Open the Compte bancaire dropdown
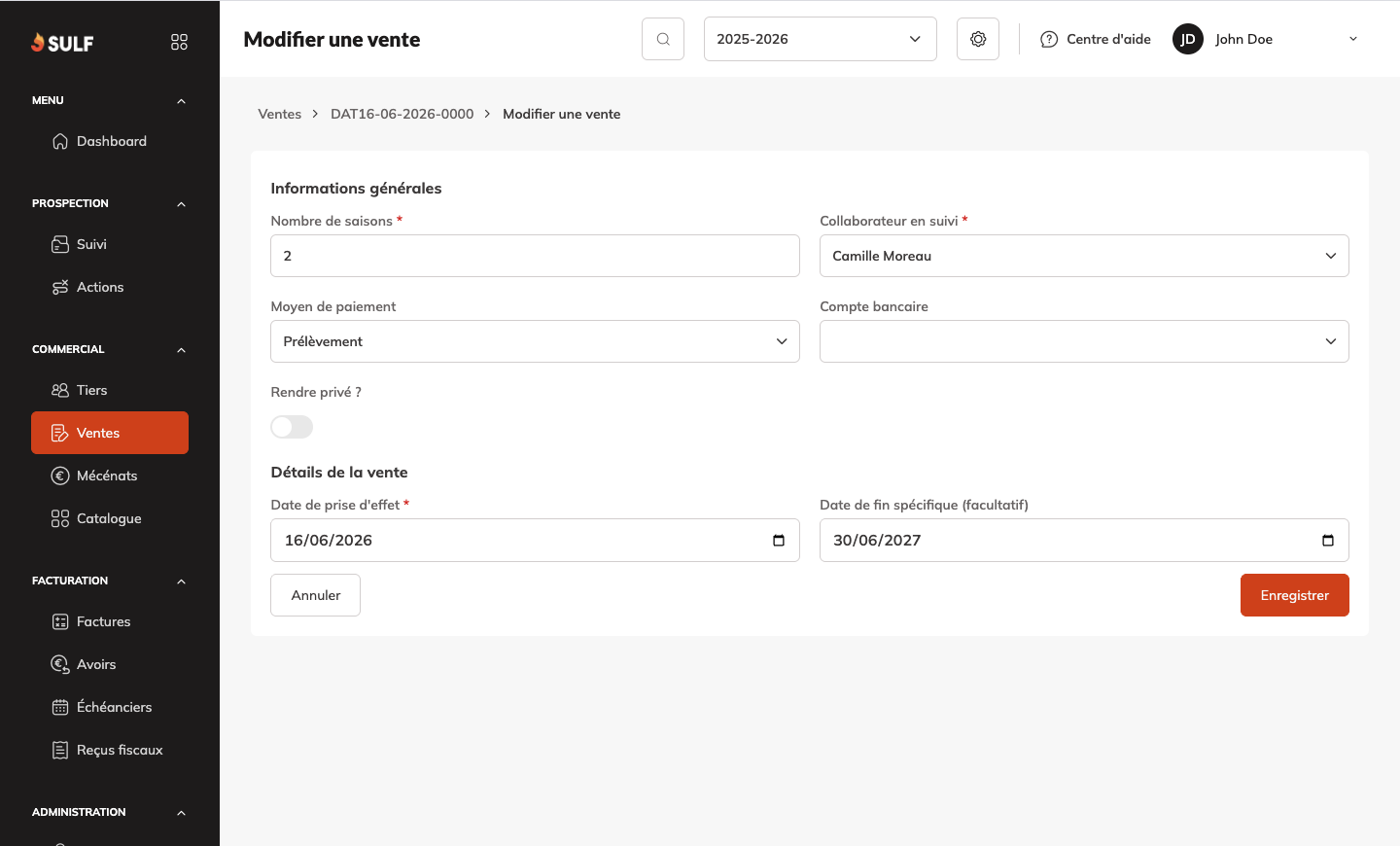 coord(1084,341)
